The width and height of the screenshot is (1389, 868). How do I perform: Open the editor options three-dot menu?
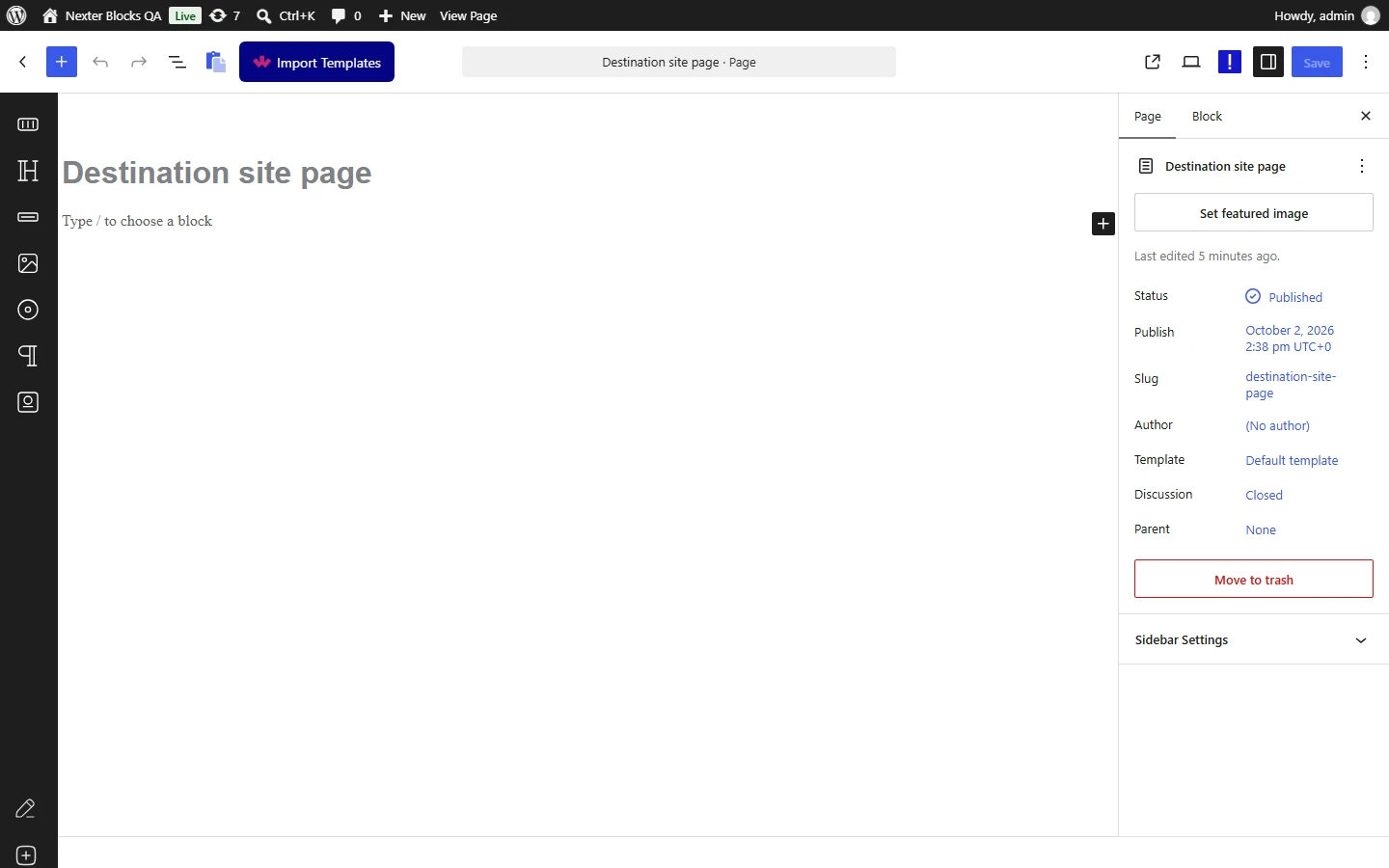pos(1366,62)
